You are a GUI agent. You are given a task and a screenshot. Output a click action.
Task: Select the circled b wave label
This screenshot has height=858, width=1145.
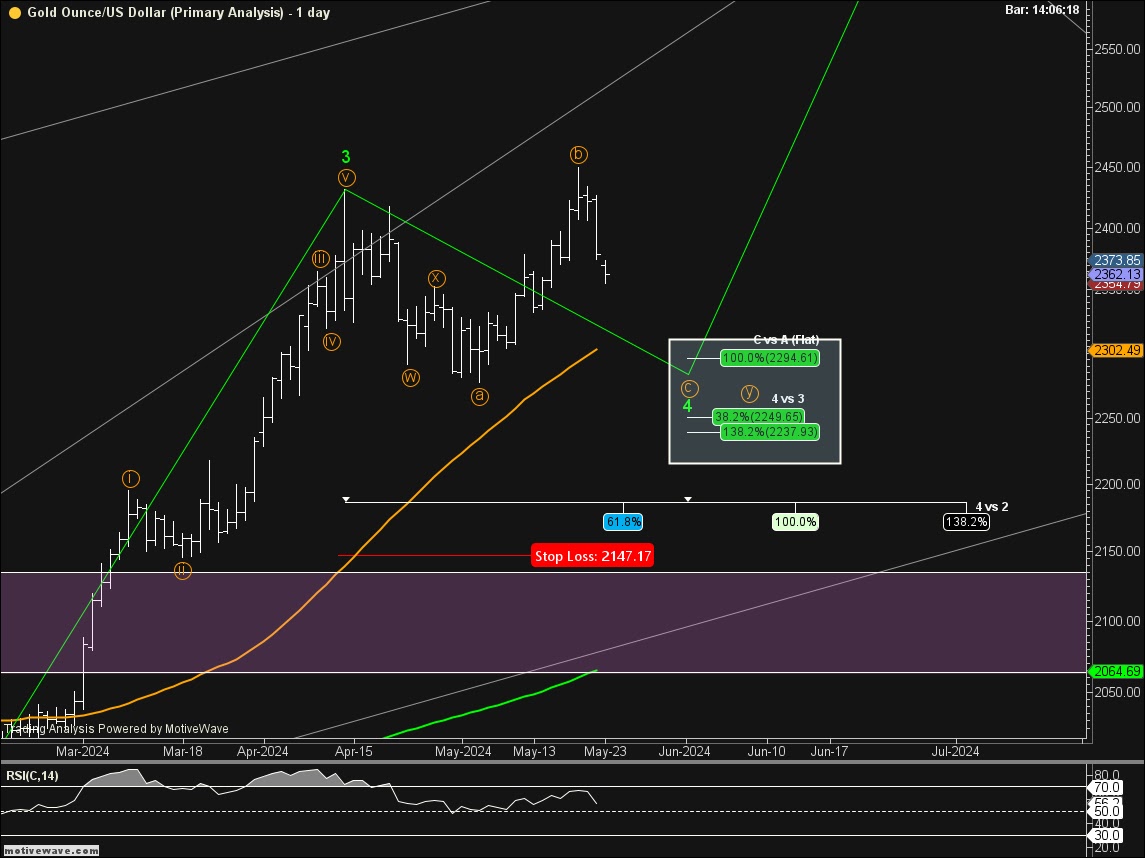tap(578, 154)
